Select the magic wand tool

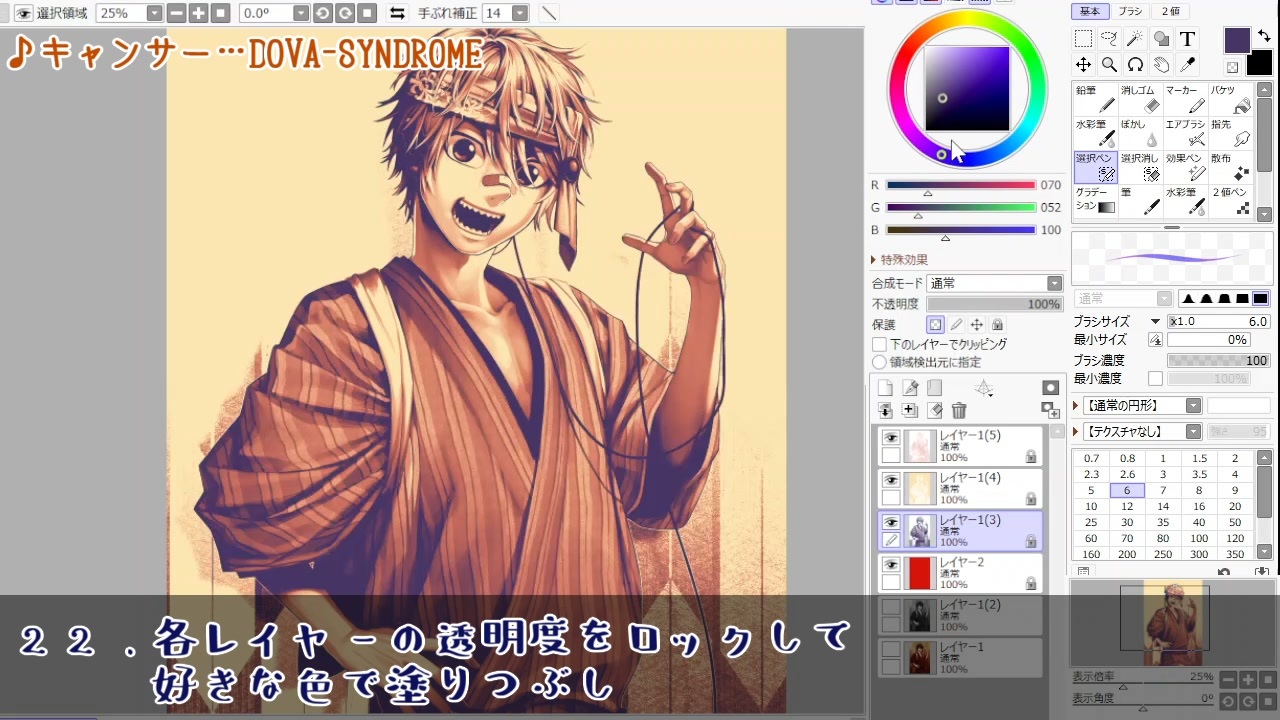coord(1135,39)
